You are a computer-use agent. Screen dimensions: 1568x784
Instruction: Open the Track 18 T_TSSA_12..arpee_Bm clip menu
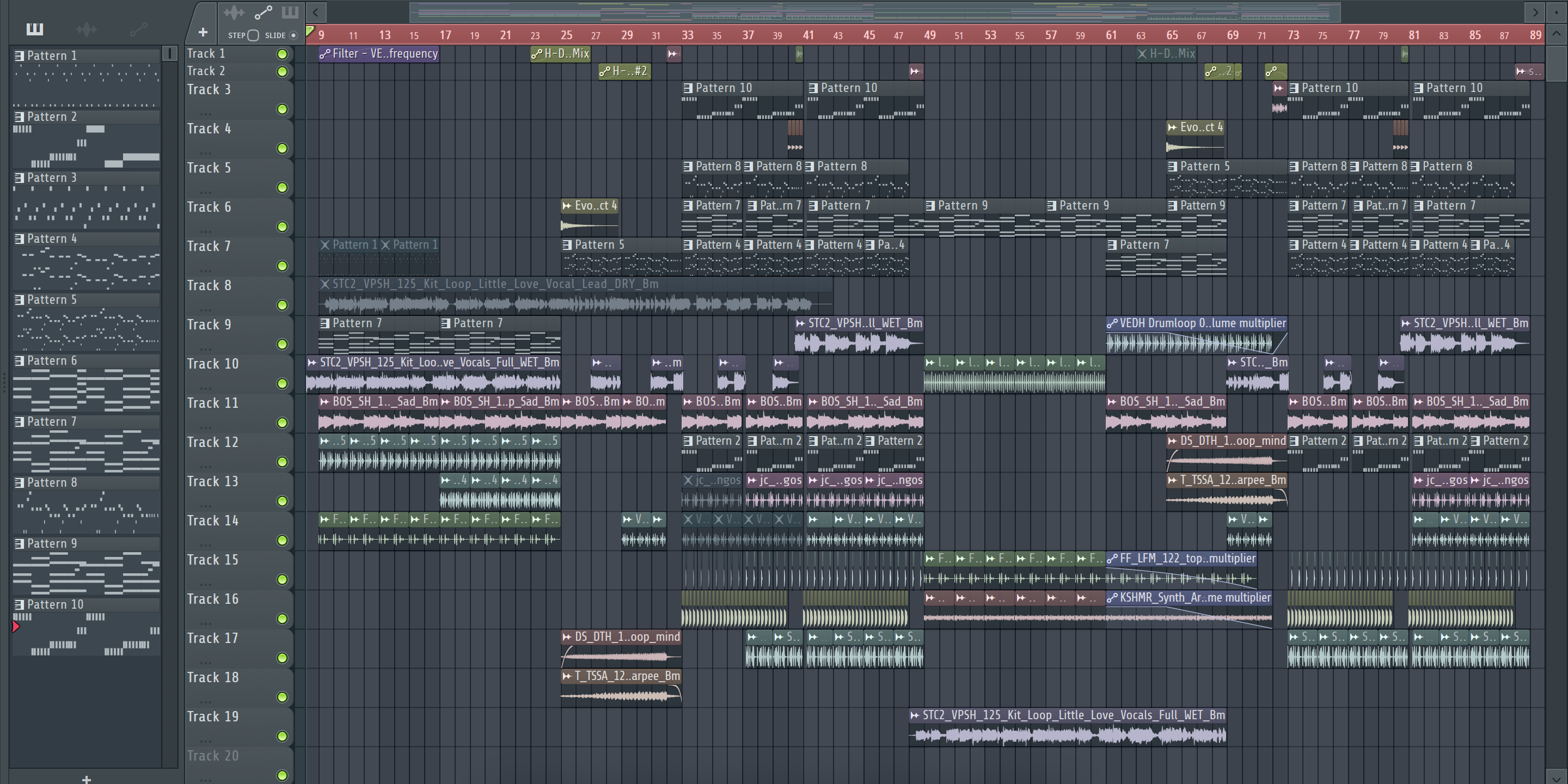pos(567,676)
